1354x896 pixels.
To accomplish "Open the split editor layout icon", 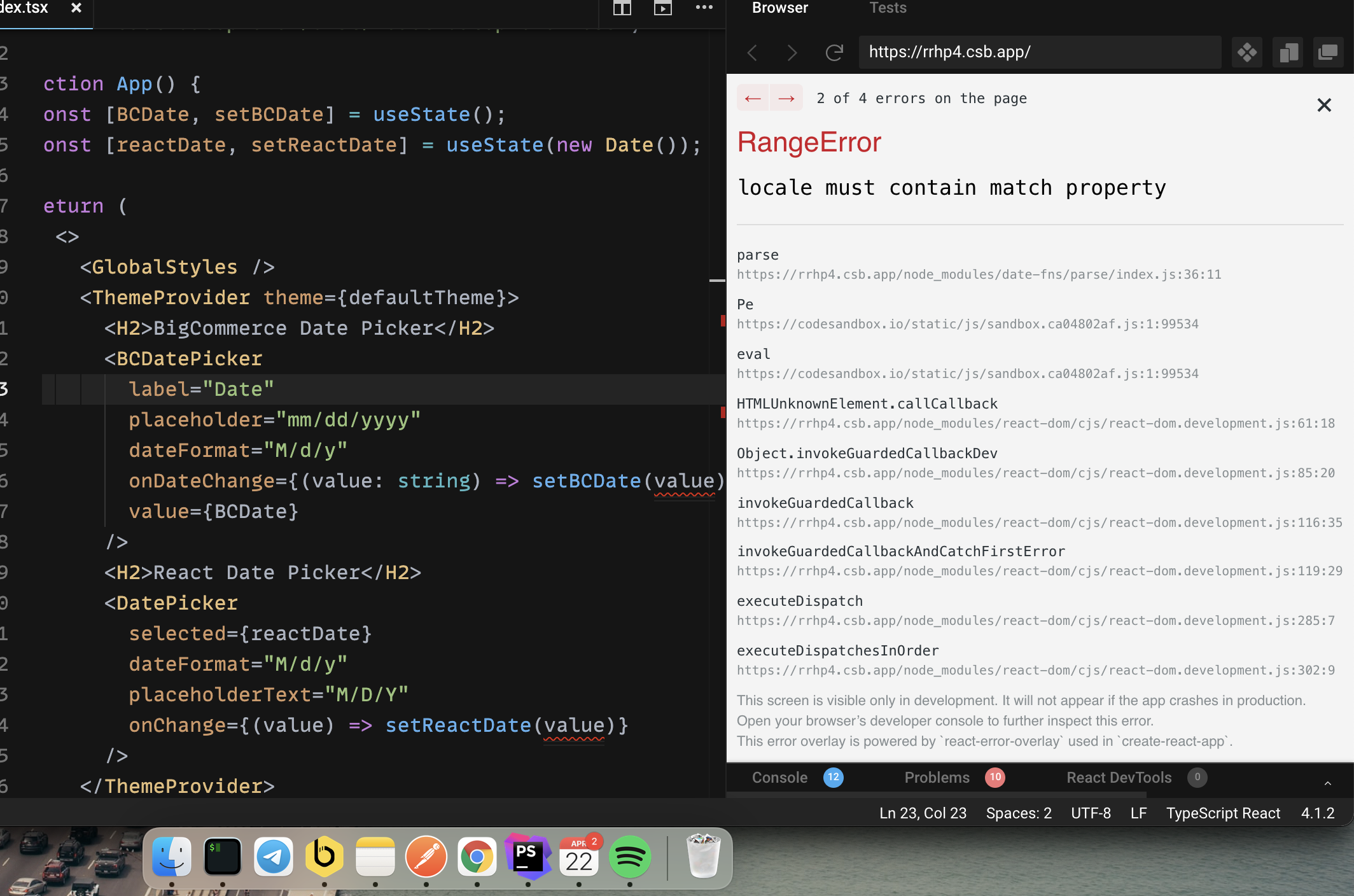I will point(622,9).
